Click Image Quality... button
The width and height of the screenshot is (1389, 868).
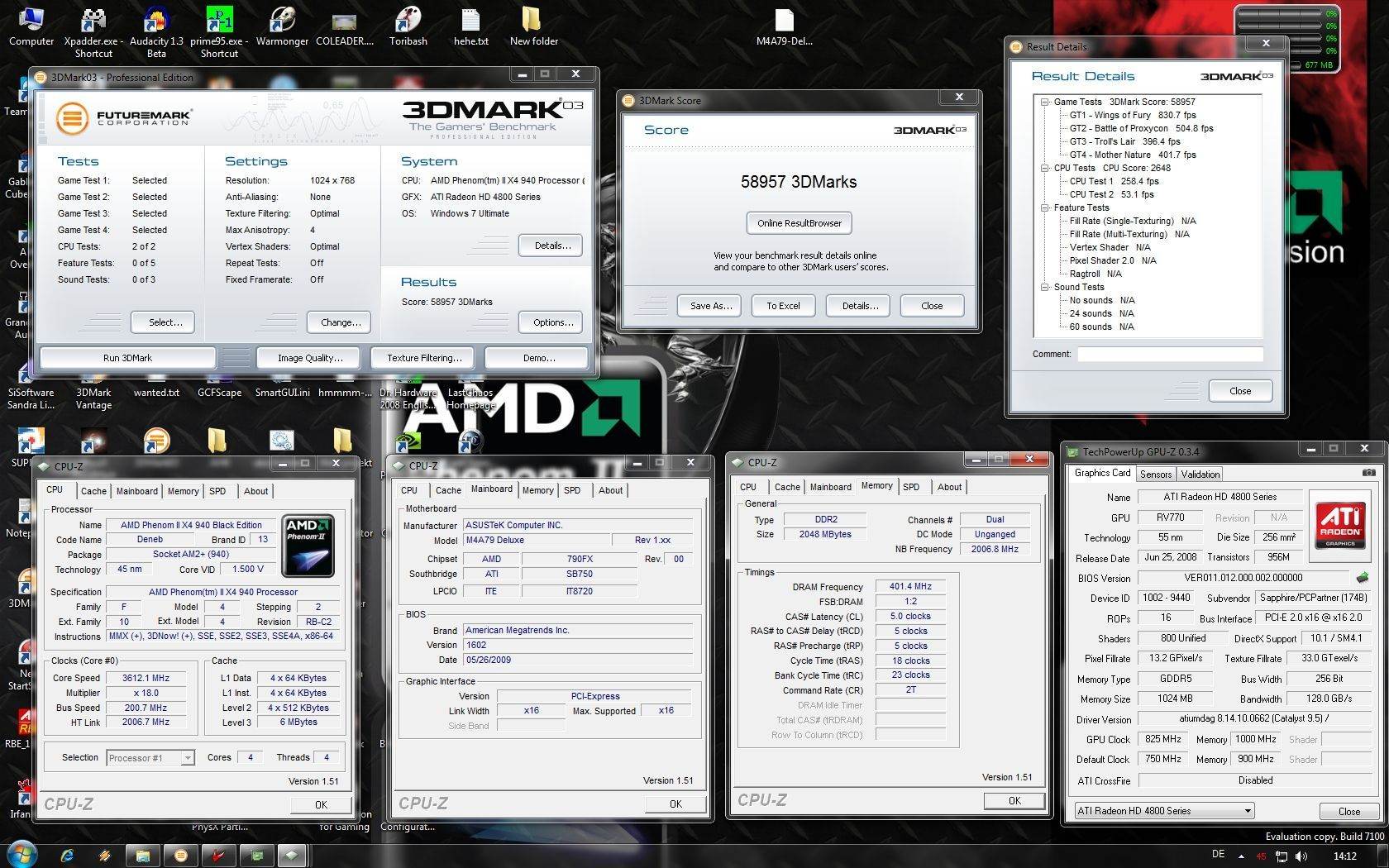coord(310,358)
